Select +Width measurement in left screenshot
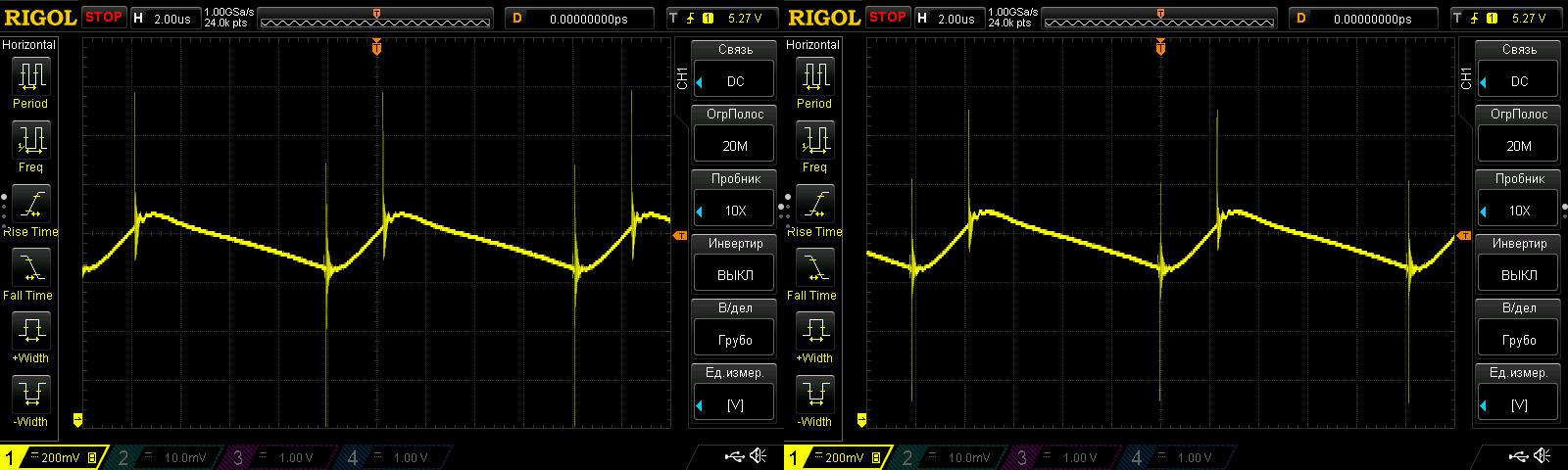Image resolution: width=1568 pixels, height=470 pixels. coord(30,331)
